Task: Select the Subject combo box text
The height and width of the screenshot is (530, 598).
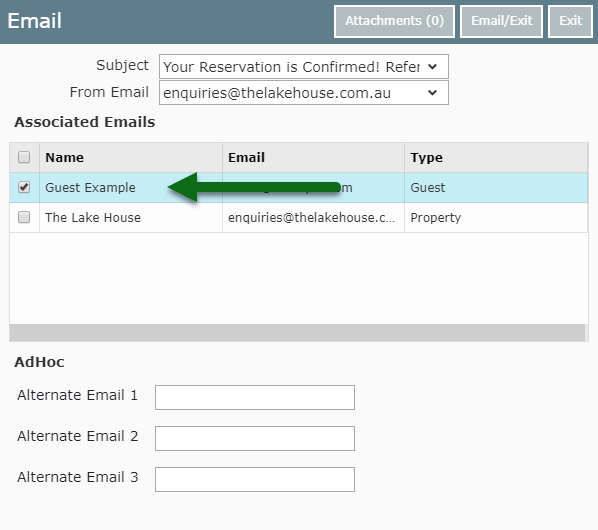Action: pyautogui.click(x=292, y=67)
